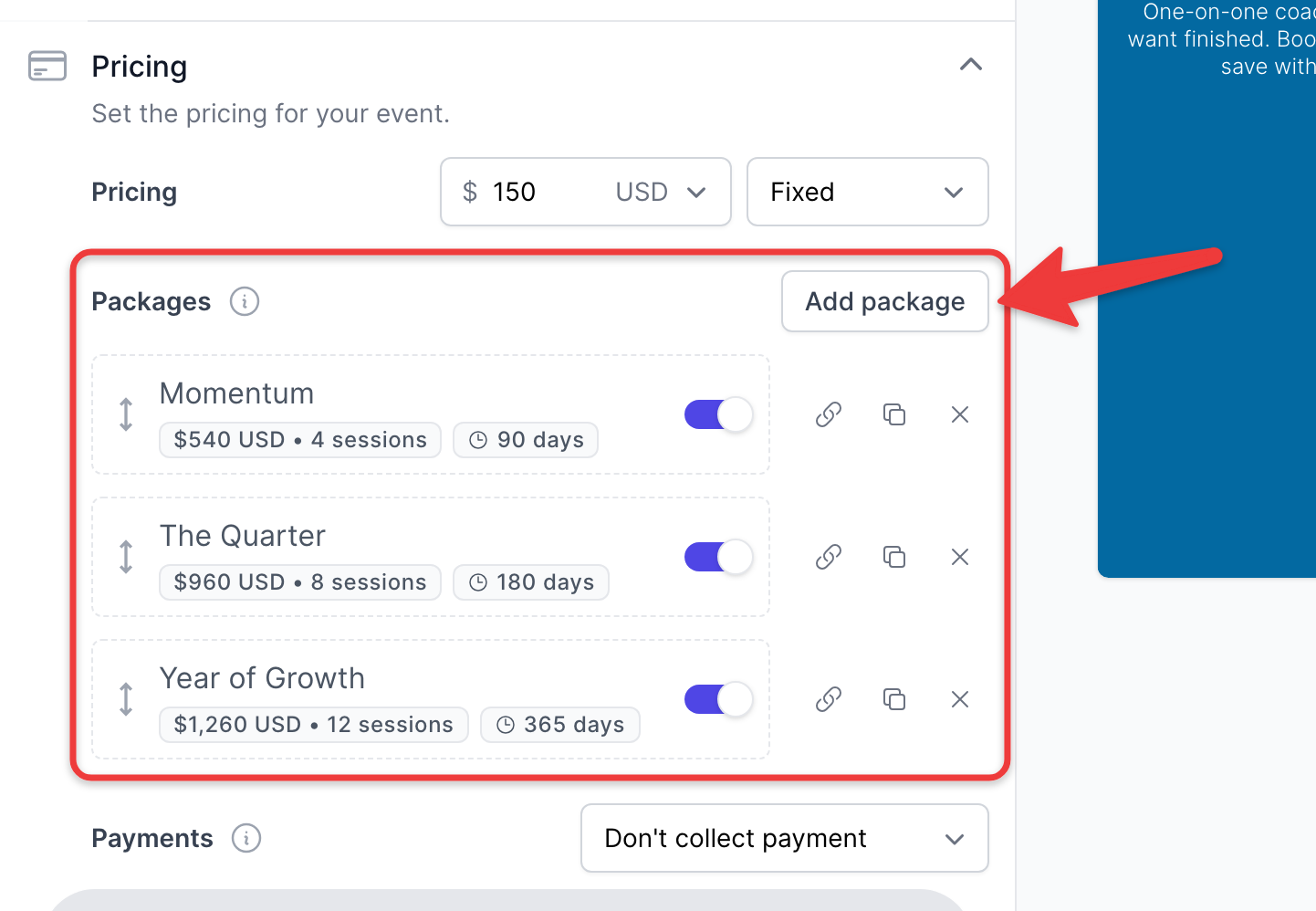
Task: Click the Year of Growth reorder handle
Action: (x=126, y=699)
